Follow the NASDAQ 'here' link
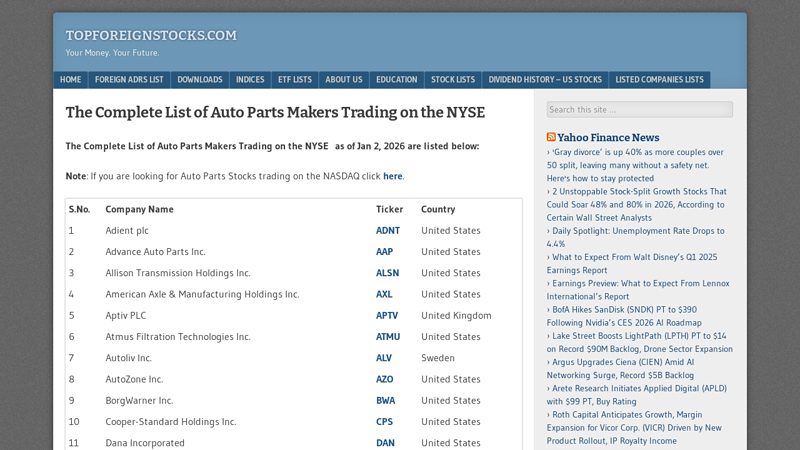The height and width of the screenshot is (450, 800). (x=392, y=176)
